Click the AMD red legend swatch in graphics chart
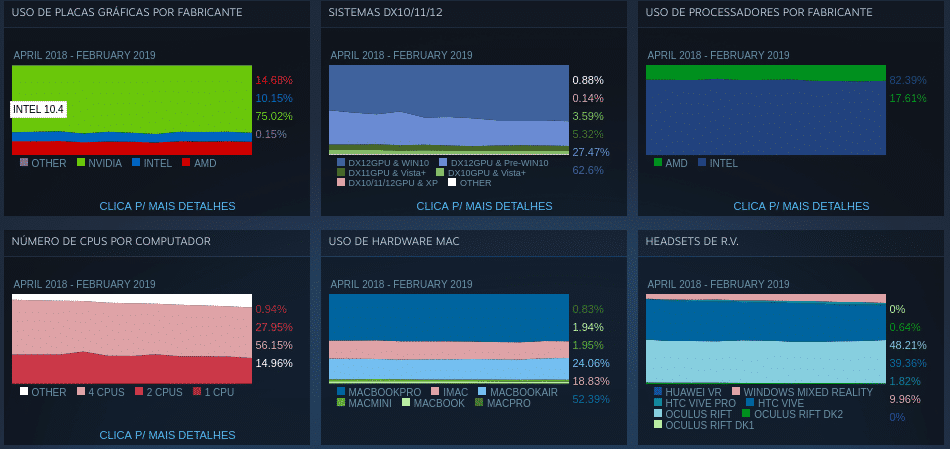This screenshot has width=950, height=449. (186, 163)
